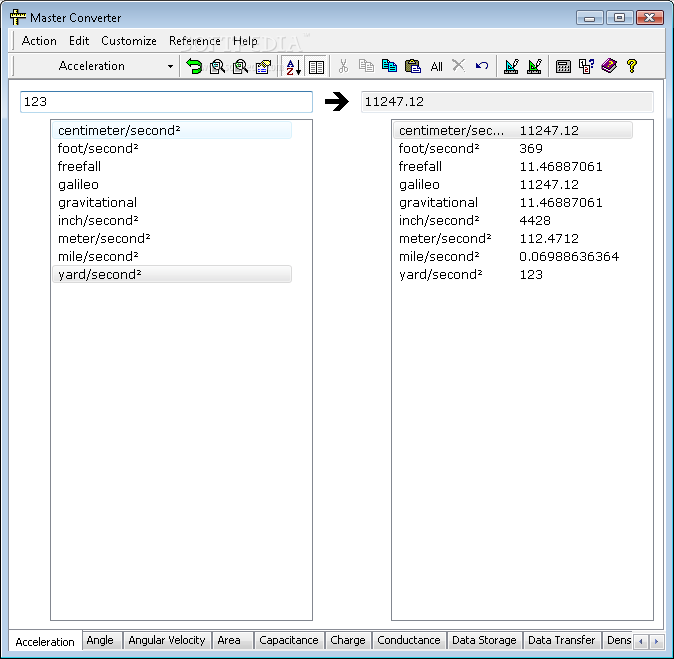
Task: Click the X Delete toolbar icon
Action: [459, 66]
